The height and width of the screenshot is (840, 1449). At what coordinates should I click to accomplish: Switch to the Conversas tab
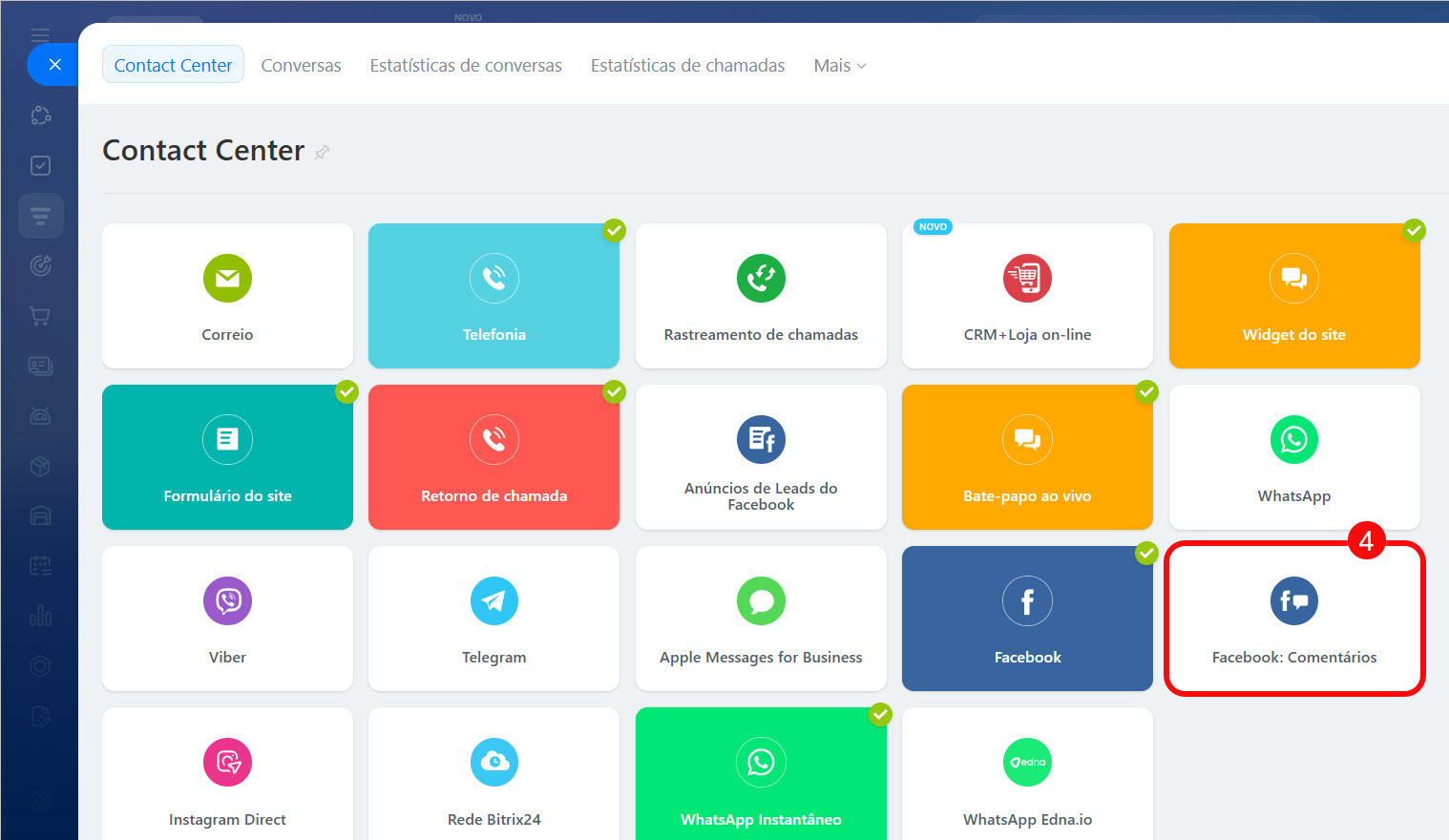(301, 65)
